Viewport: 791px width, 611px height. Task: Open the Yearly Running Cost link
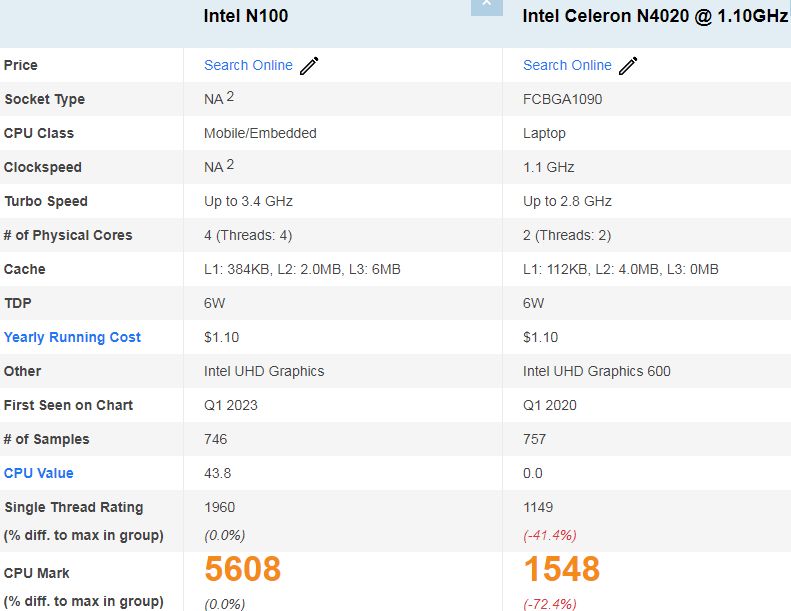72,337
